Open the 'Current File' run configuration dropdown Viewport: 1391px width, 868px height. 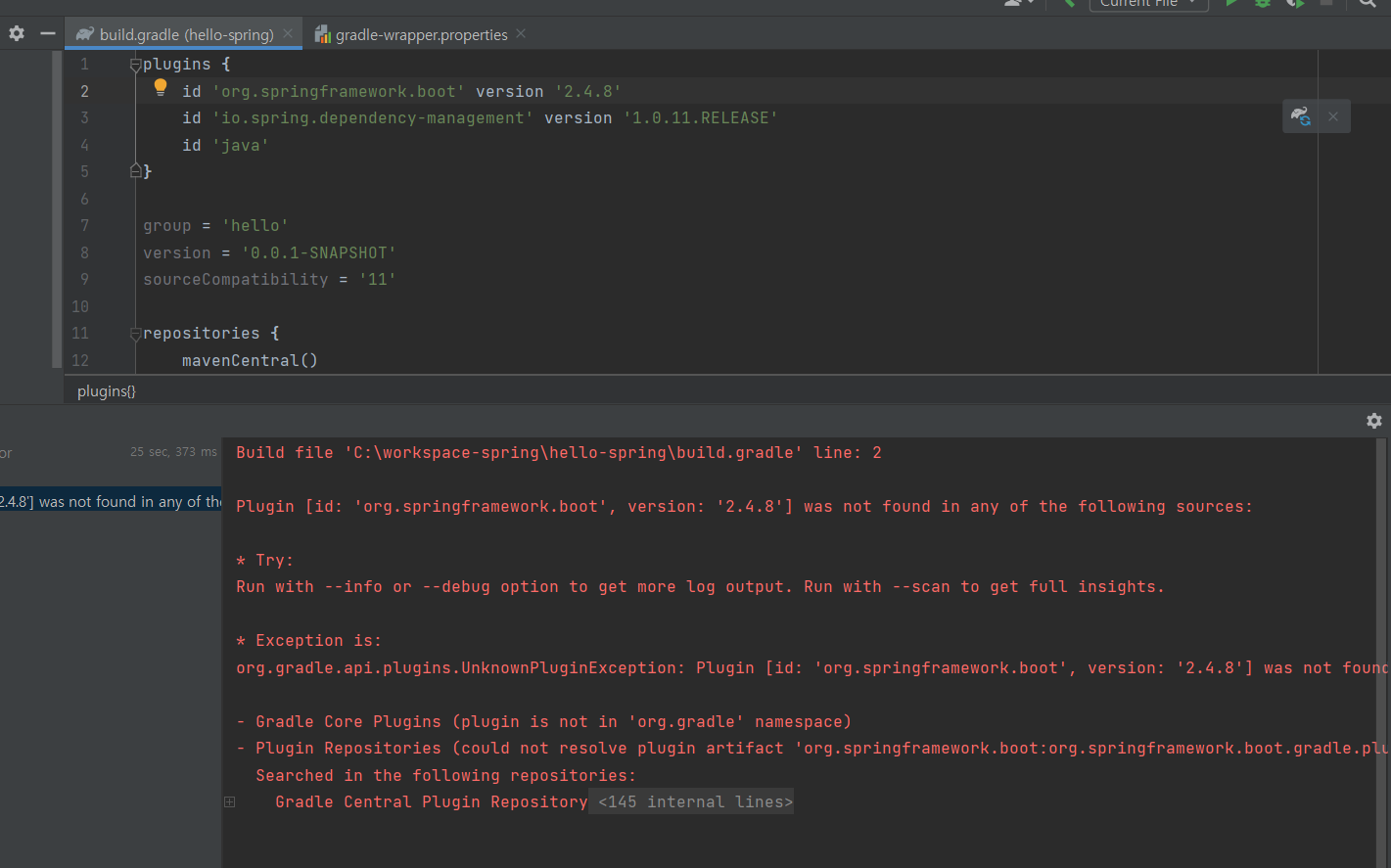1148,3
